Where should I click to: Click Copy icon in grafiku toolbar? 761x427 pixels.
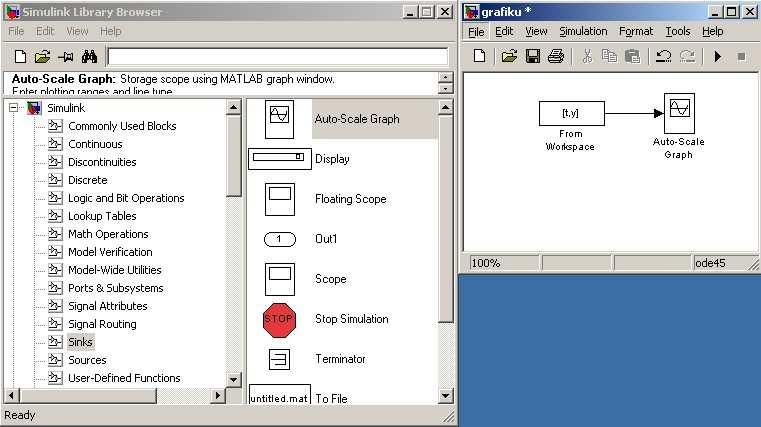[x=609, y=56]
